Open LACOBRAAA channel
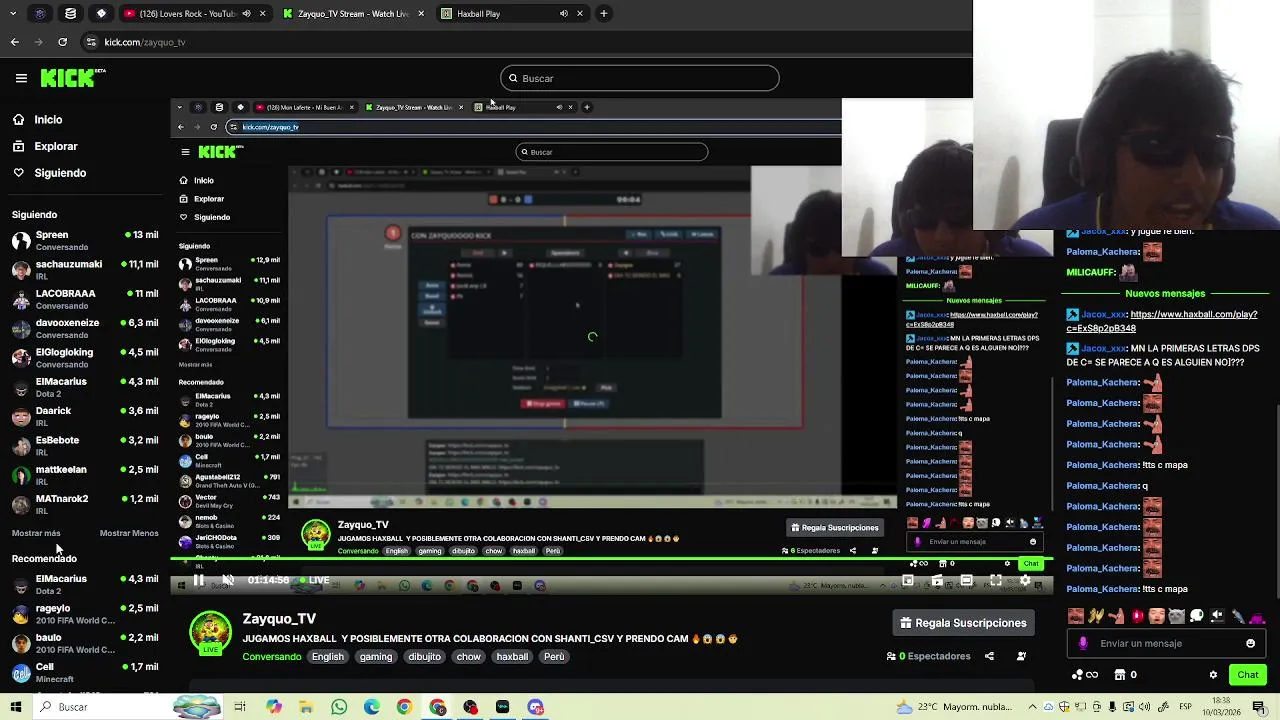The width and height of the screenshot is (1280, 720). tap(85, 299)
